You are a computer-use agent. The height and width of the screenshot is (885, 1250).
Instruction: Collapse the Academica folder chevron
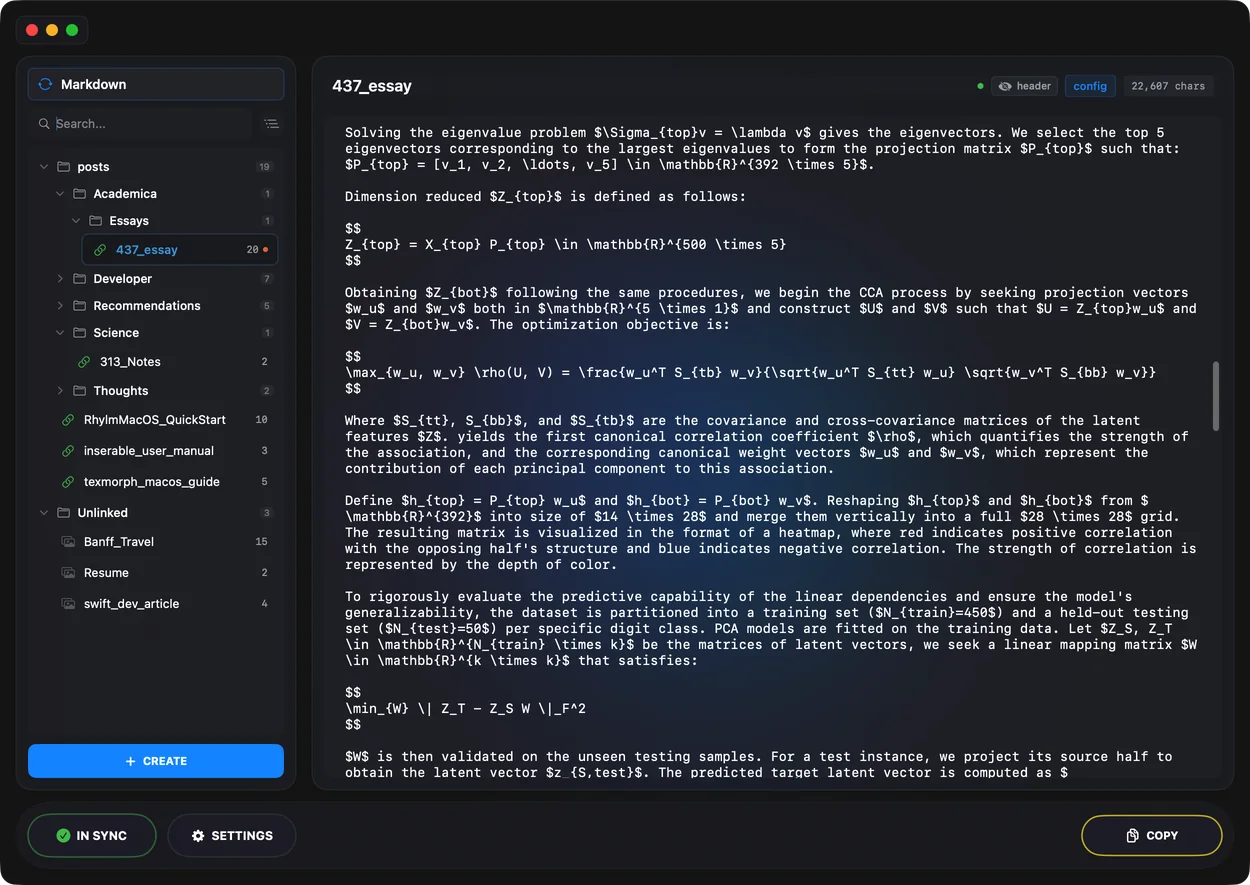(x=60, y=194)
